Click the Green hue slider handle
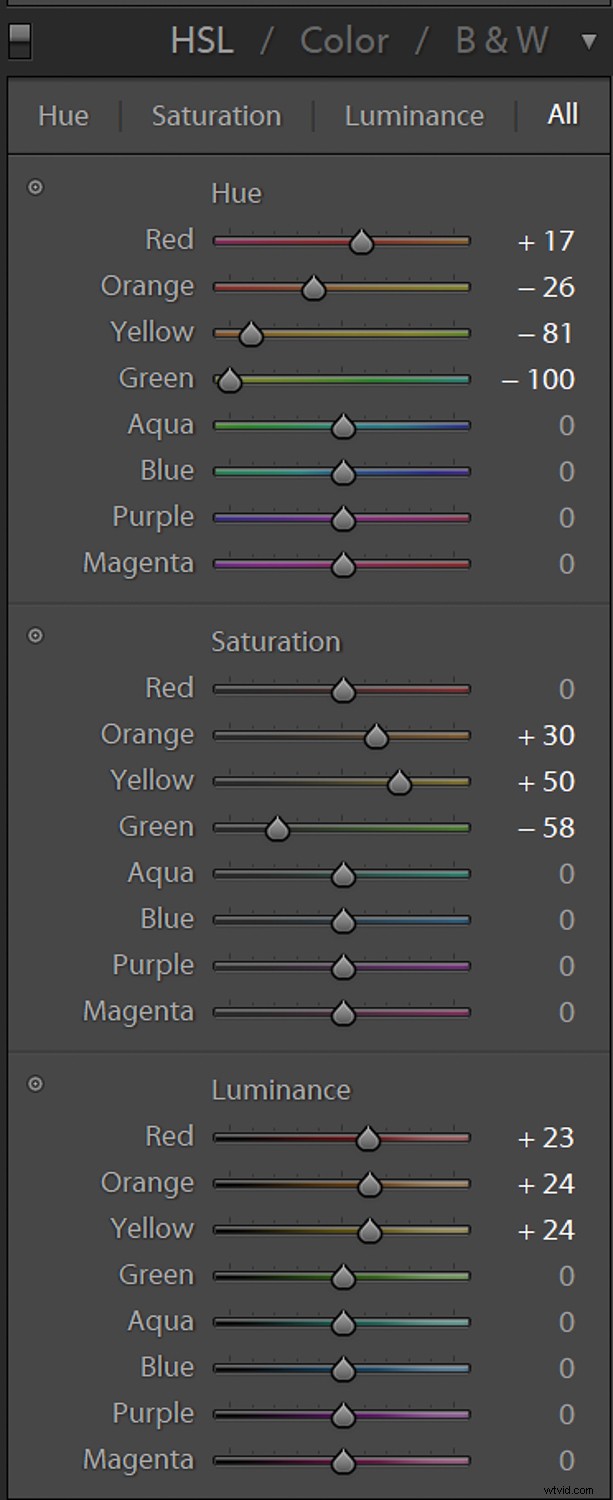613x1500 pixels. (x=230, y=380)
